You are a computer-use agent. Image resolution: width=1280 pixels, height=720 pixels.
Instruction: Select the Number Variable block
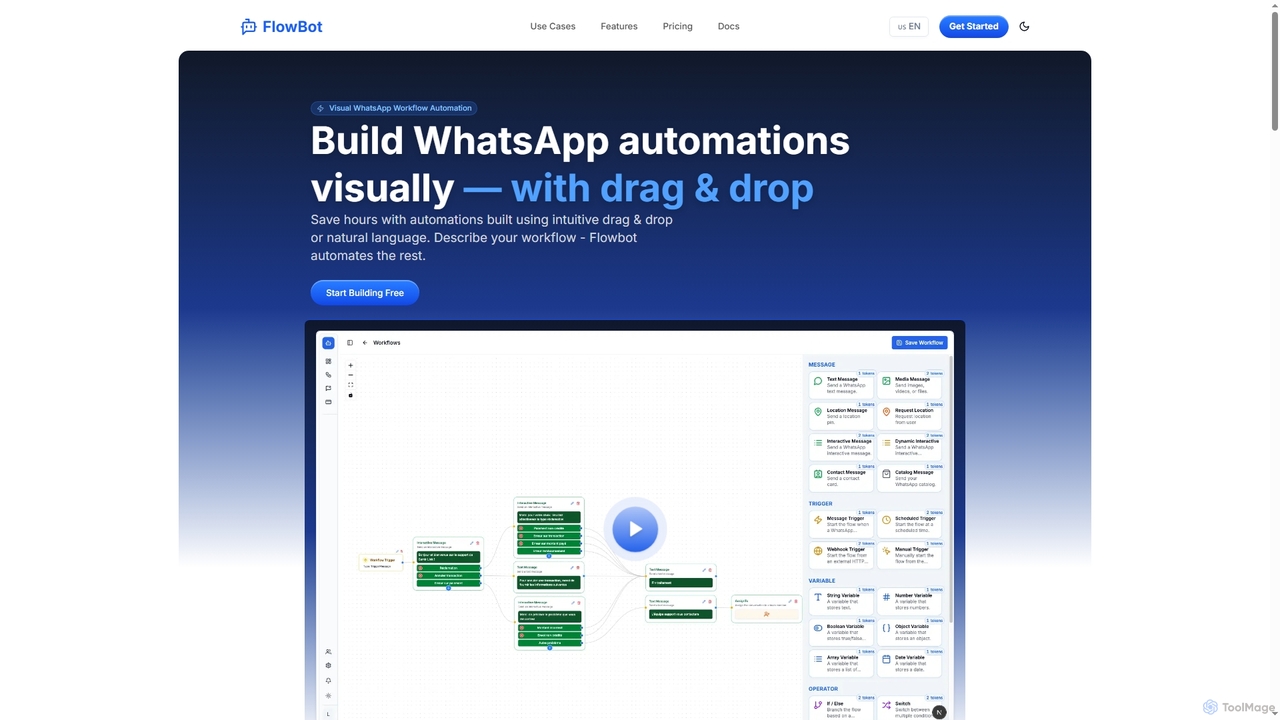point(910,601)
